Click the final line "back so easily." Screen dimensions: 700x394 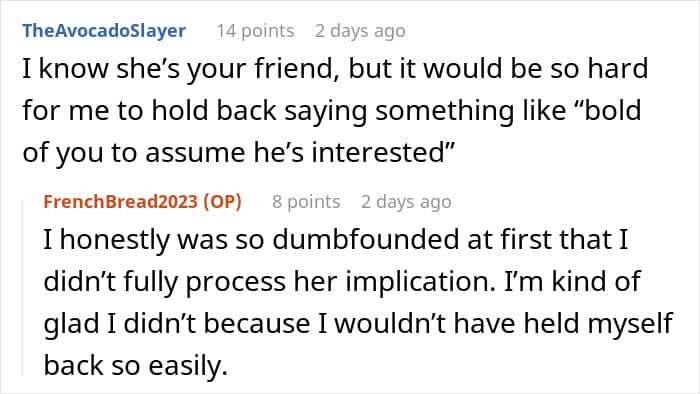coord(136,365)
